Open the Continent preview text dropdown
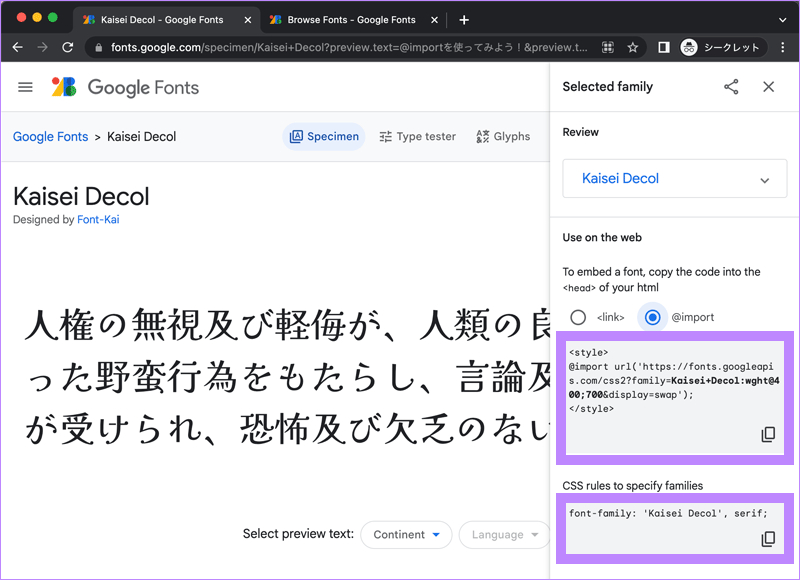 click(406, 535)
